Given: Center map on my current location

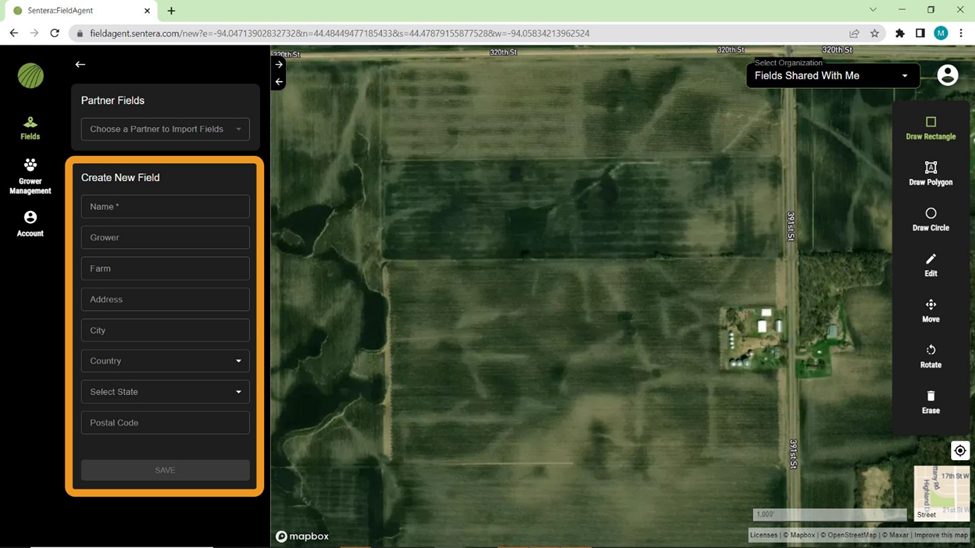Looking at the screenshot, I should pyautogui.click(x=959, y=451).
